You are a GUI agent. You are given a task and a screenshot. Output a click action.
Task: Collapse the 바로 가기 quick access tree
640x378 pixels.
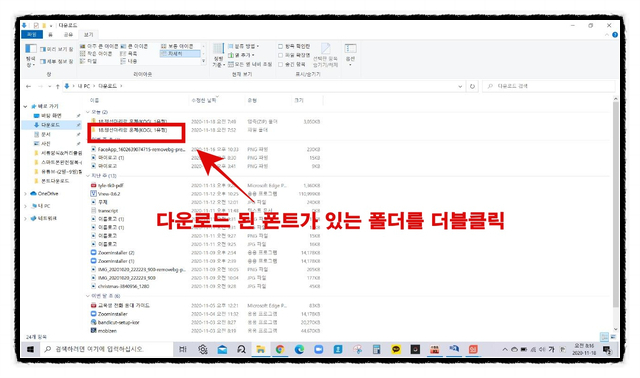pos(25,107)
